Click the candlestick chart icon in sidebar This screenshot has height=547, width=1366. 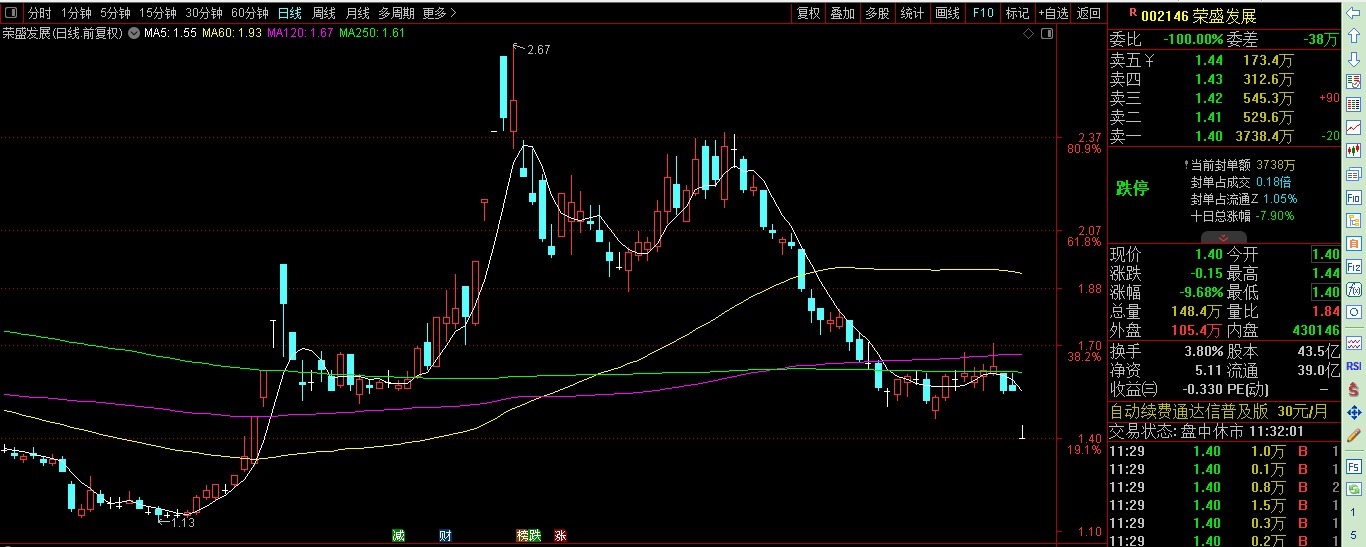(x=1354, y=149)
